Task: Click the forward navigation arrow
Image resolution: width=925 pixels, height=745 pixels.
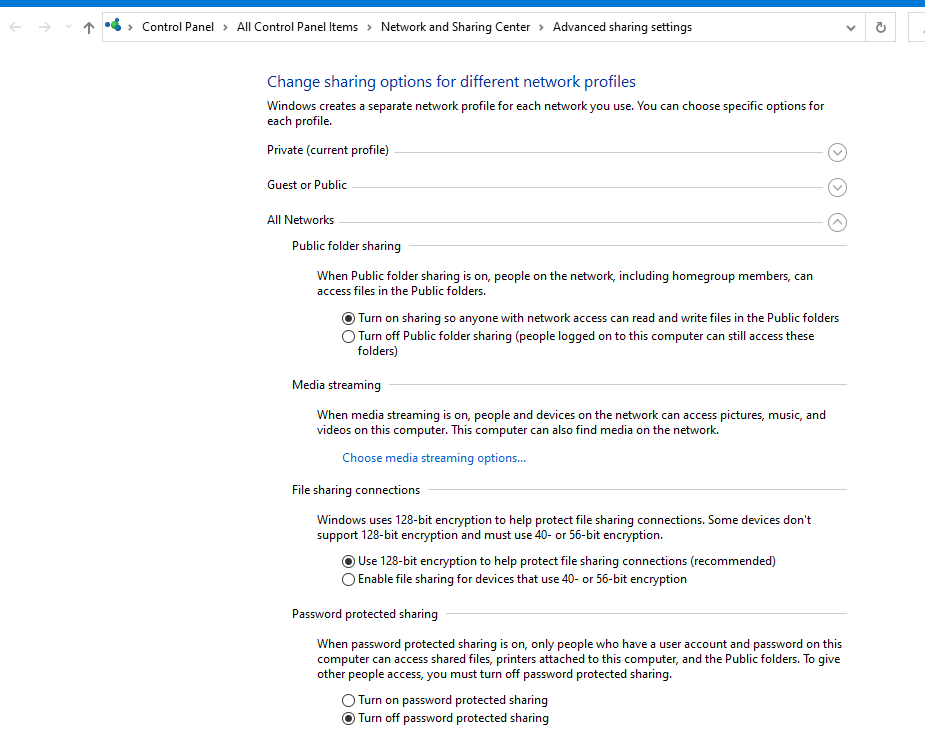Action: (x=44, y=27)
